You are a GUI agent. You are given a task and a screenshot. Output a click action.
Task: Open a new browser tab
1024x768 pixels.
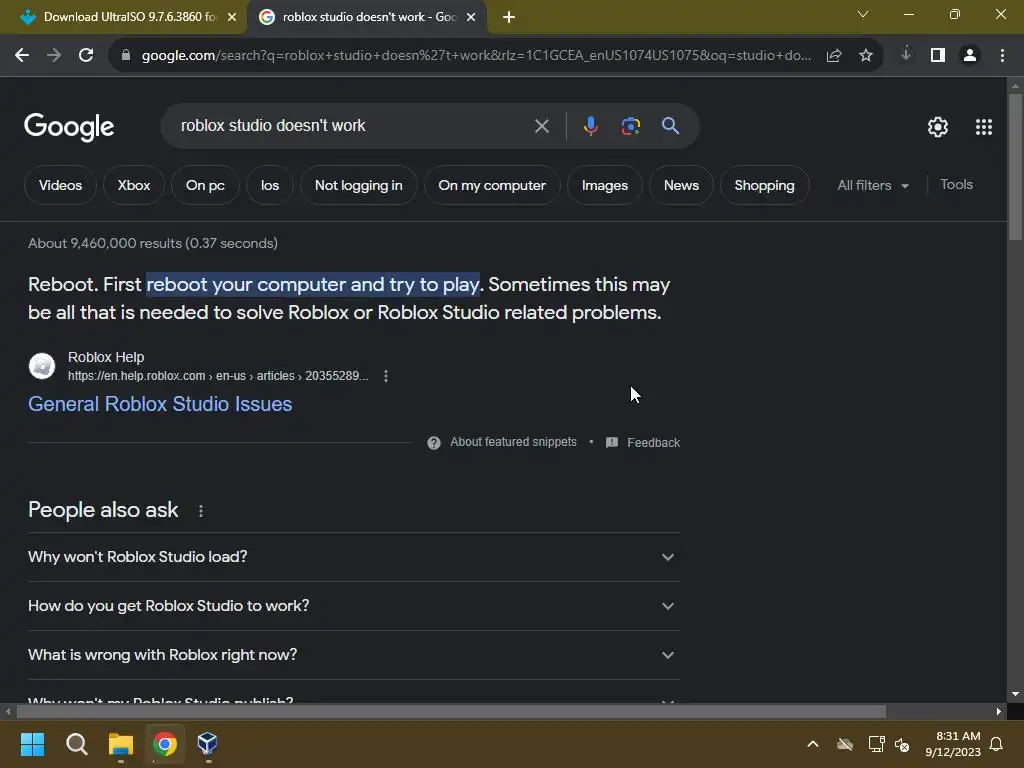pos(509,17)
